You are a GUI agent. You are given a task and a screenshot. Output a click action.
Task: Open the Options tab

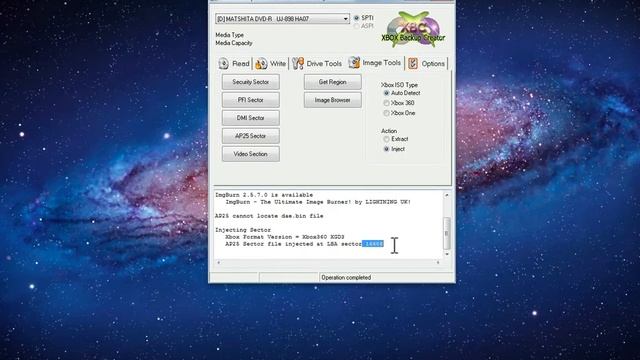[427, 63]
